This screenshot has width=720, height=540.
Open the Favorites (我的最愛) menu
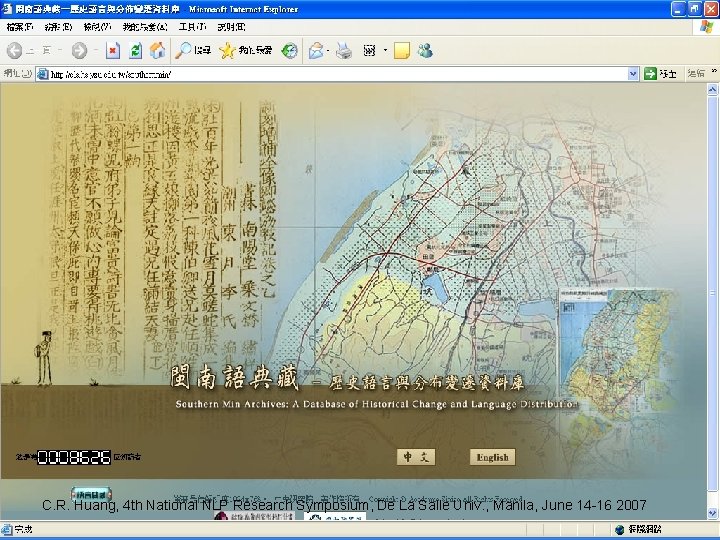145,27
